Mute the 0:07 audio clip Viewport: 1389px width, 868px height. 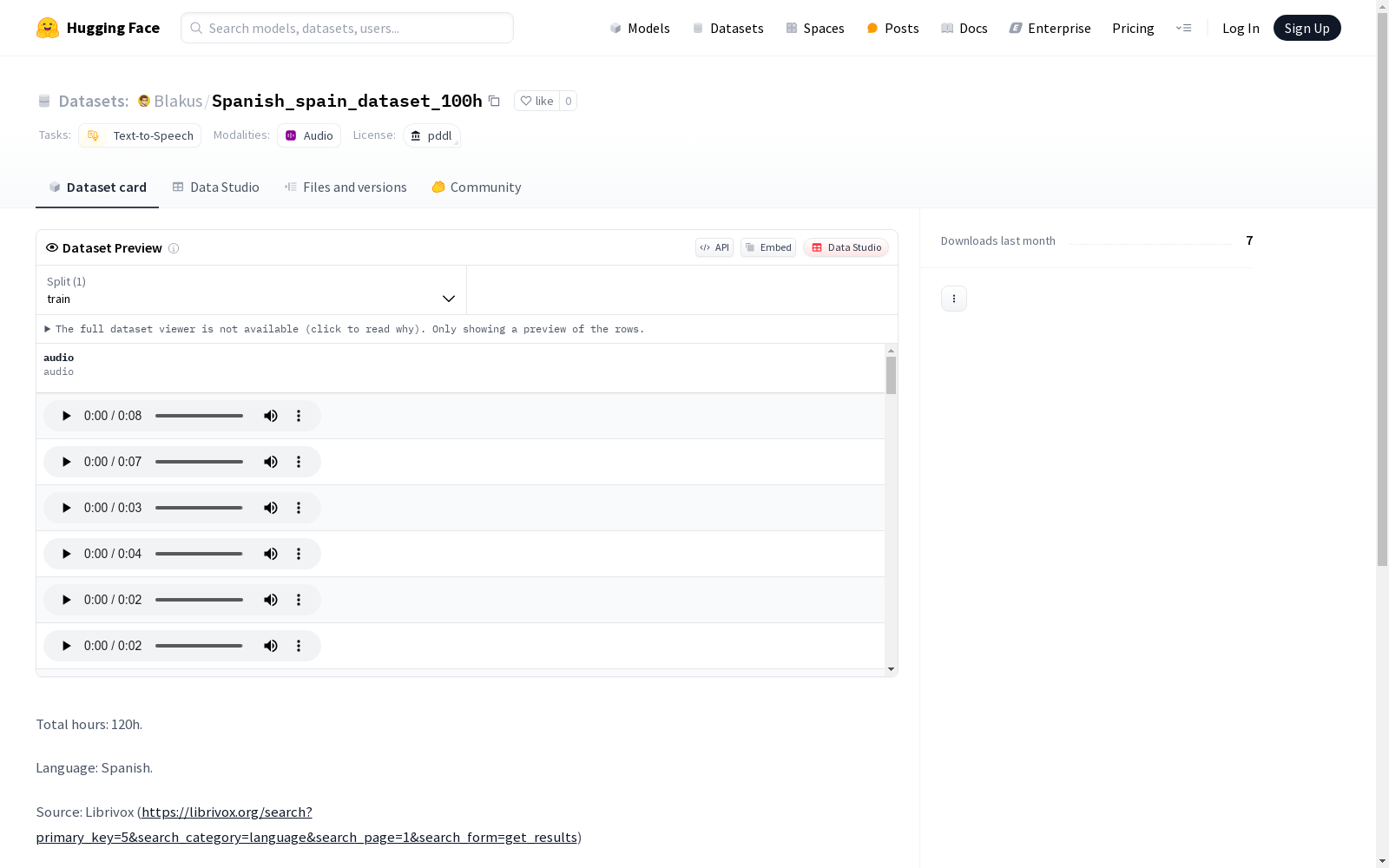click(271, 462)
